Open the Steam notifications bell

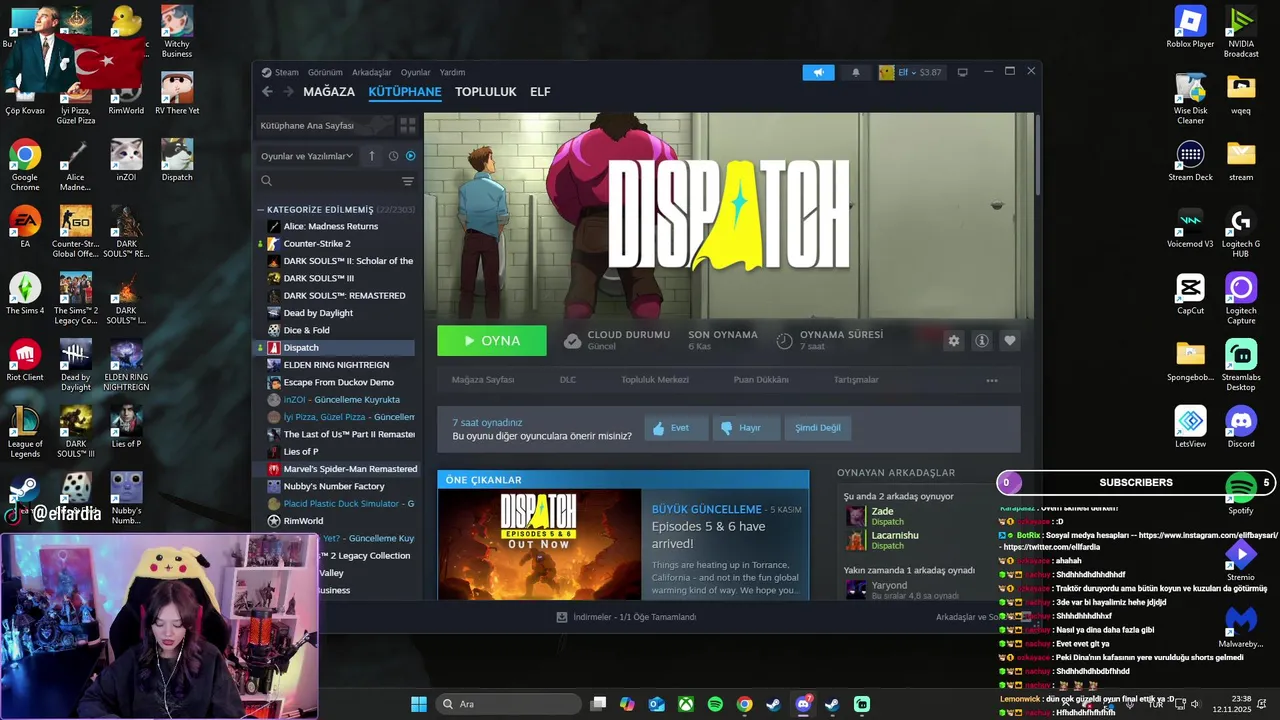pos(855,72)
